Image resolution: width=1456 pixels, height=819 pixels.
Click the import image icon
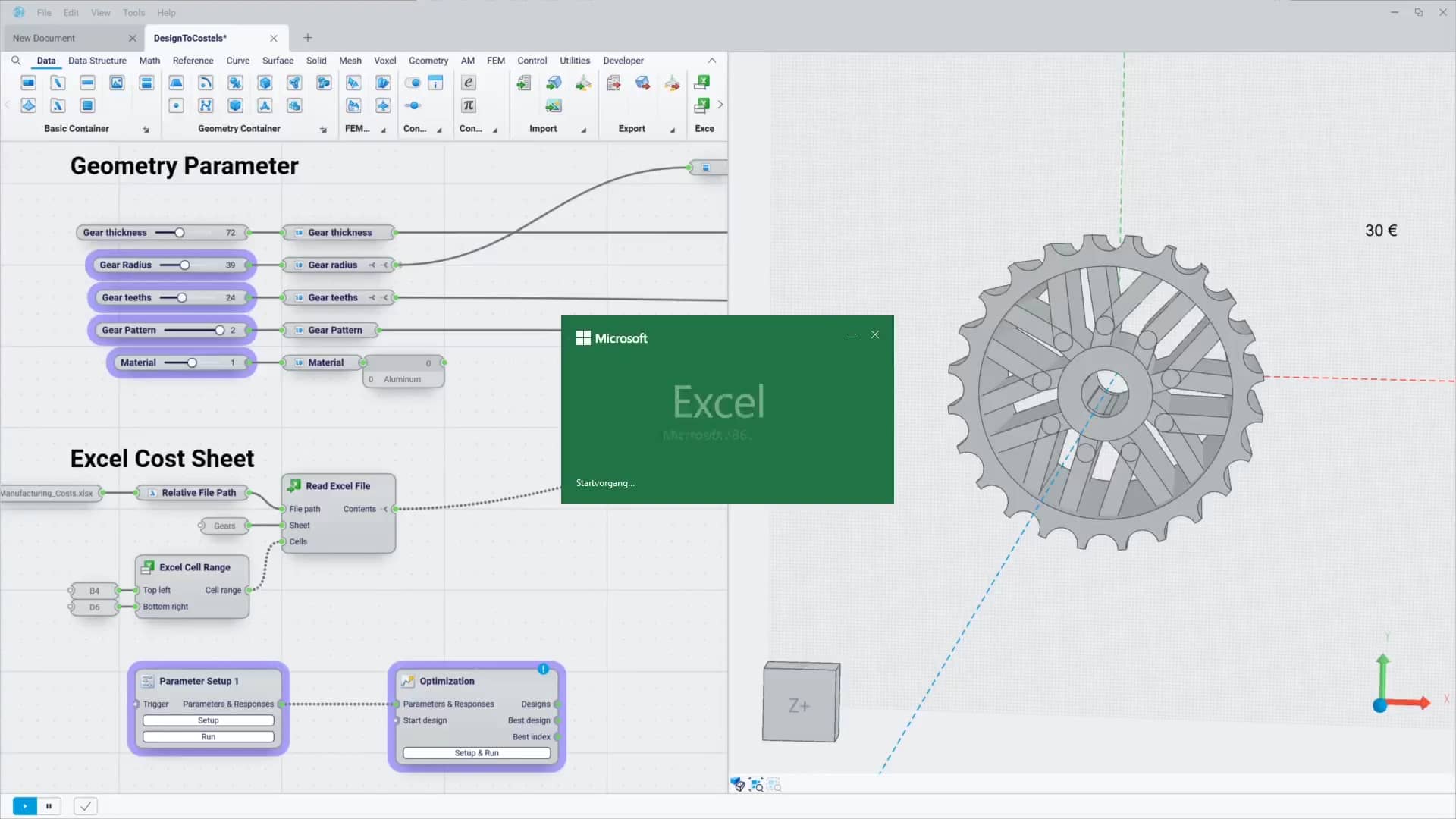click(554, 105)
